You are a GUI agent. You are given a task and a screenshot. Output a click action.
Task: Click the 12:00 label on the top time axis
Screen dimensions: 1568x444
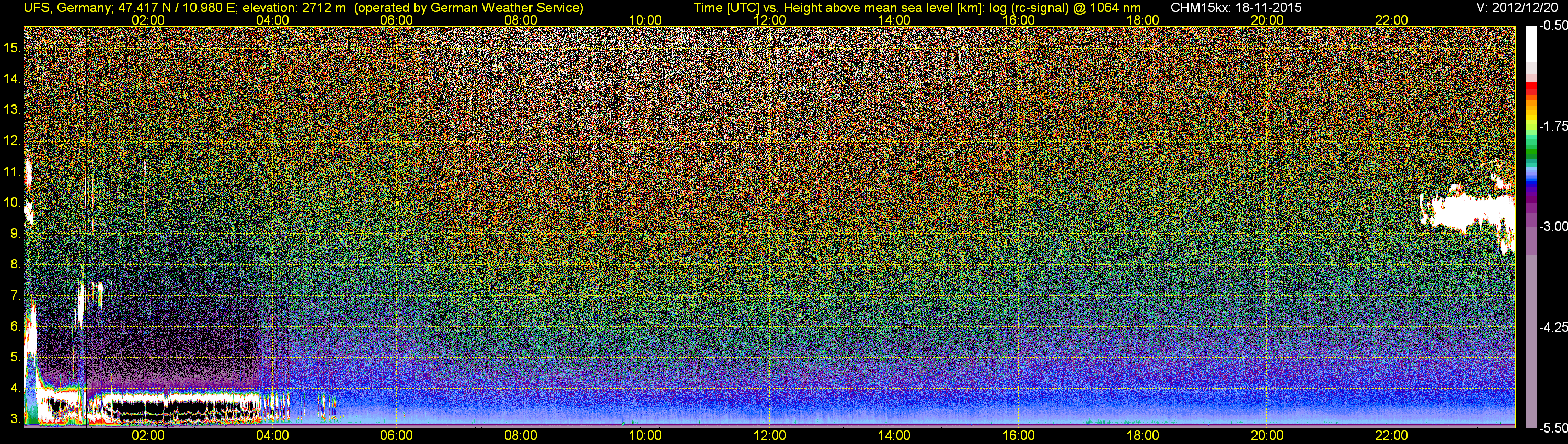(769, 20)
